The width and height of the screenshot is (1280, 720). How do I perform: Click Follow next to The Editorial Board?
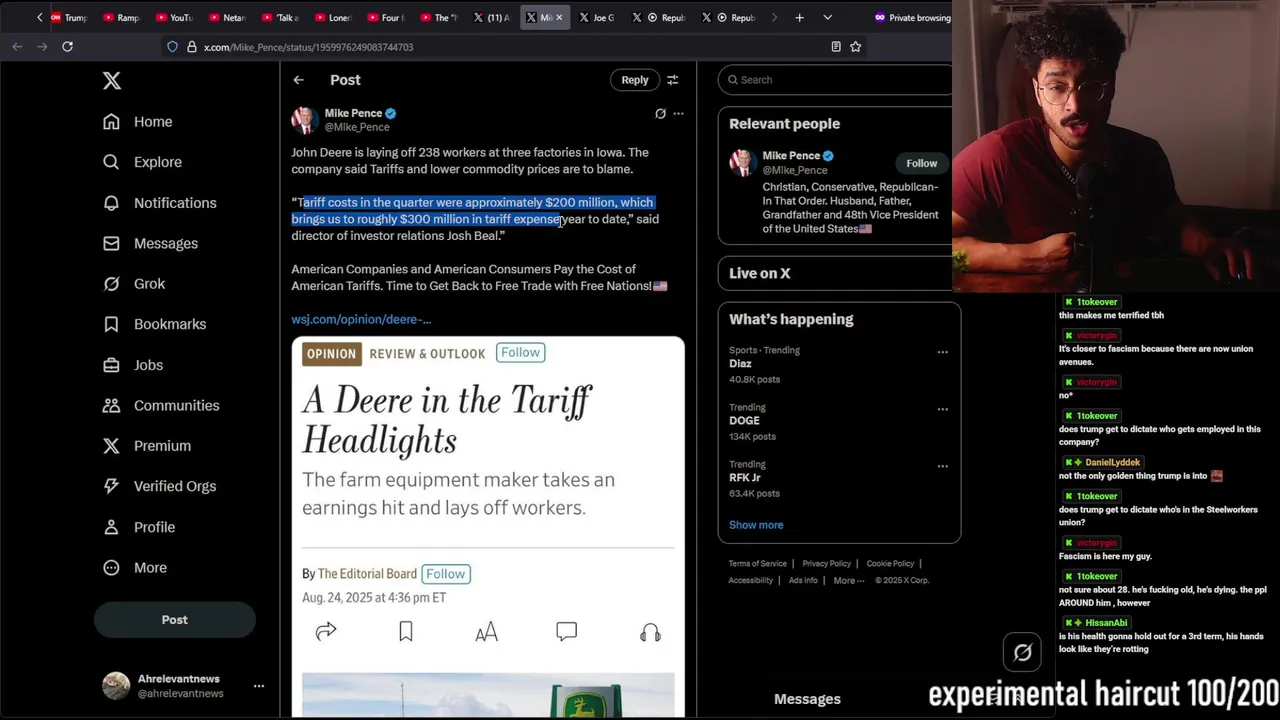click(446, 574)
